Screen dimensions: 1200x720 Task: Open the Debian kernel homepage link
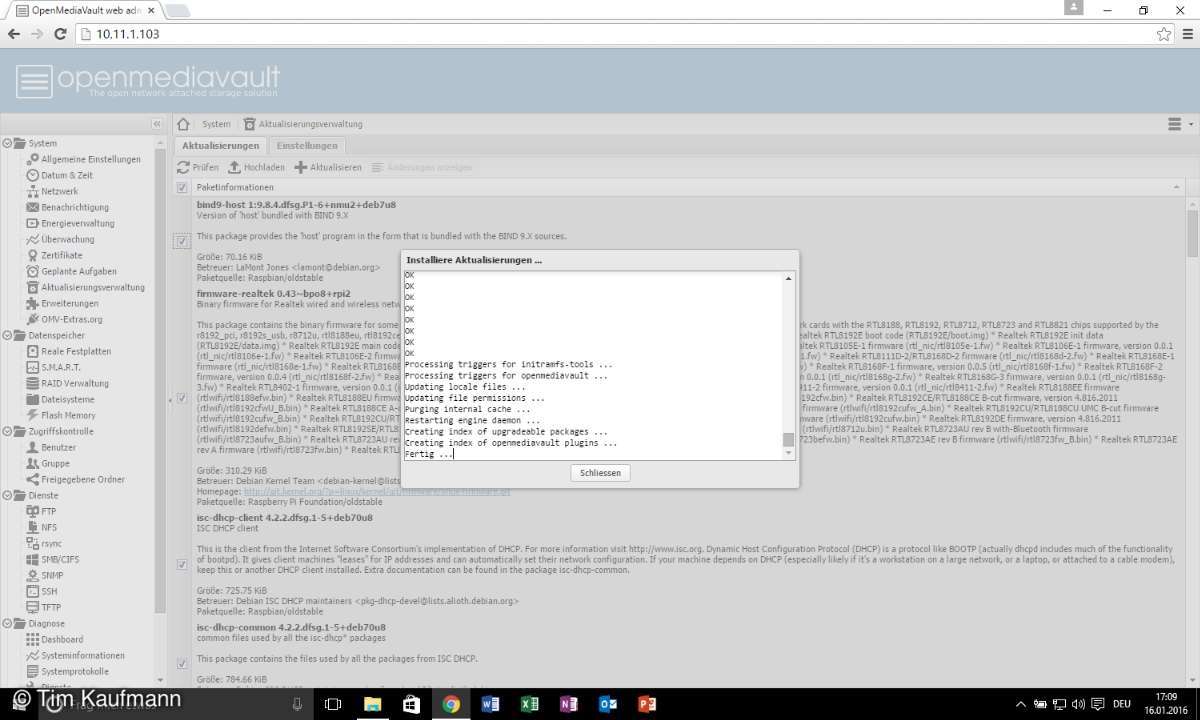tap(377, 491)
